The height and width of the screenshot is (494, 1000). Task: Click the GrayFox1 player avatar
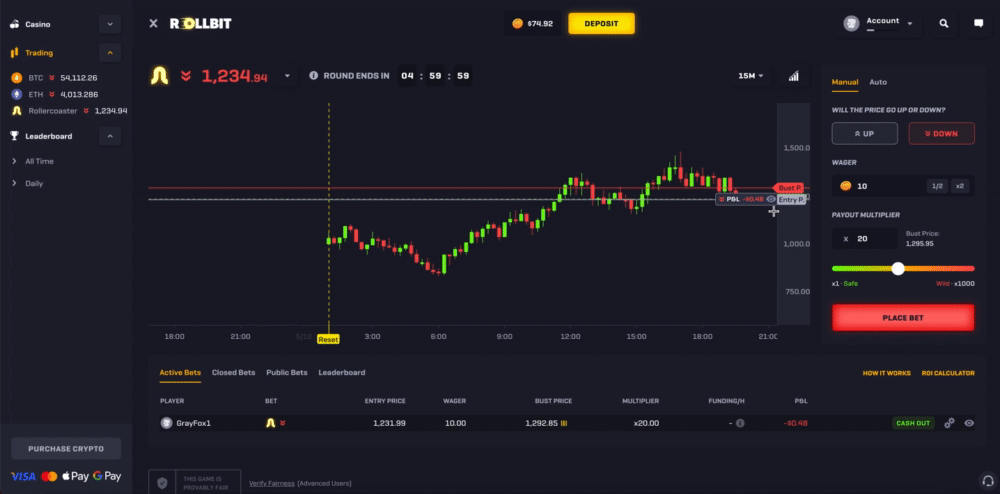pyautogui.click(x=166, y=423)
